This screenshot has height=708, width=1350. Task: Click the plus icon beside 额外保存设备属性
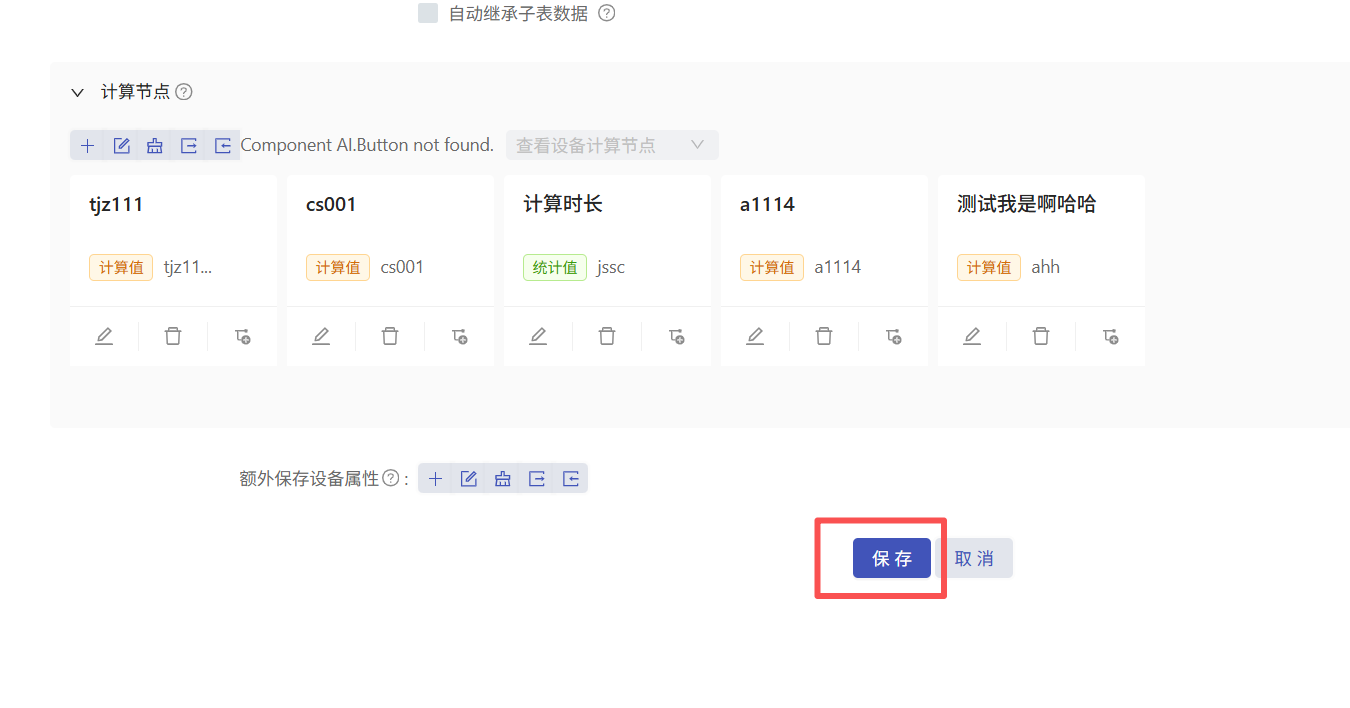coord(435,479)
